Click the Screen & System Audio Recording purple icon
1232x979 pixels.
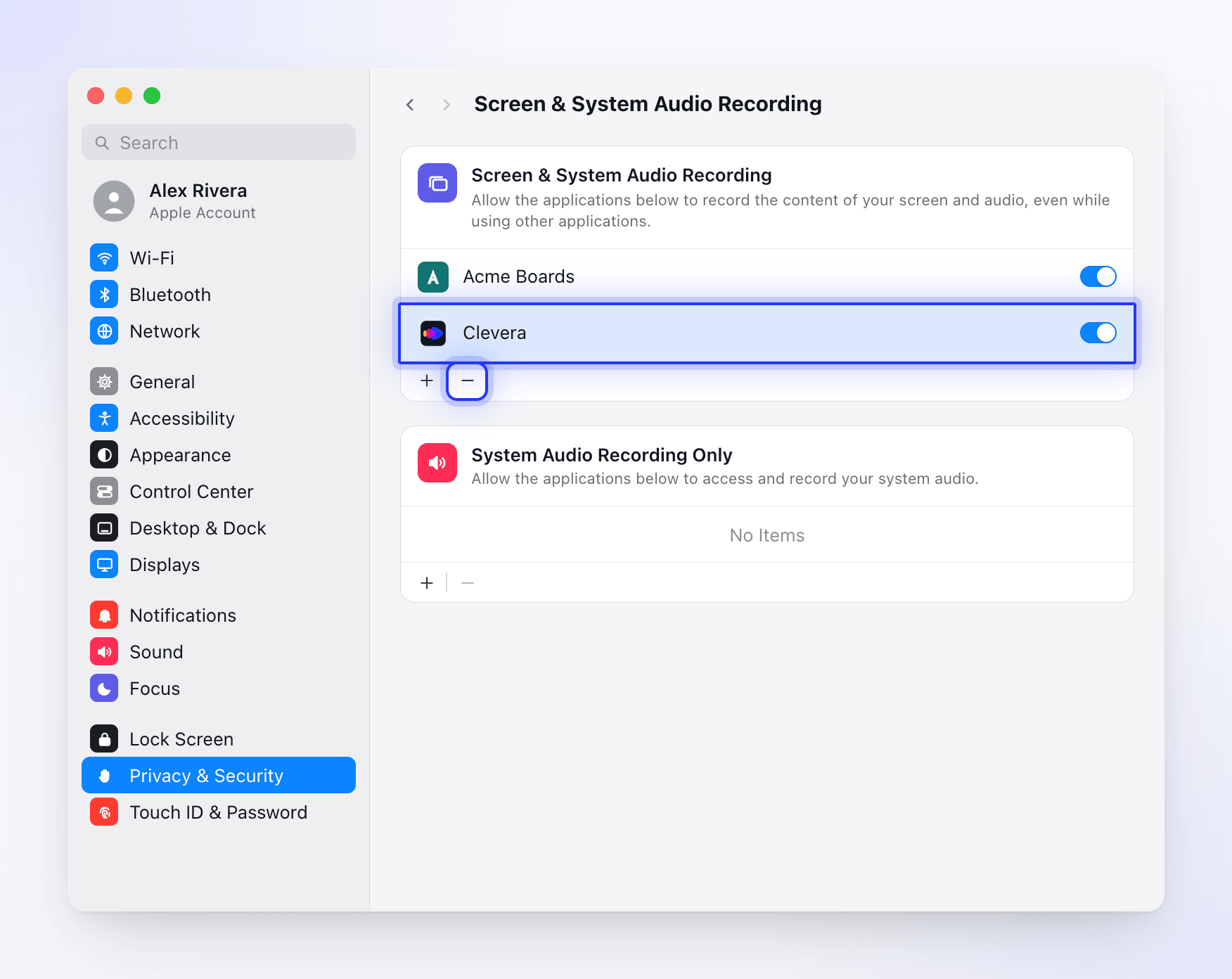click(437, 183)
